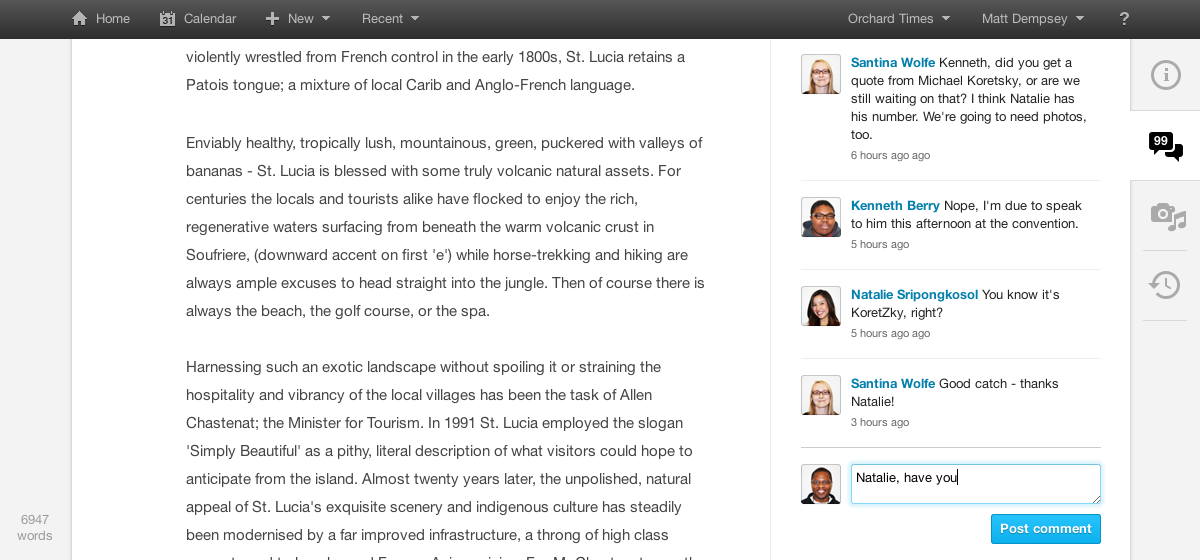The width and height of the screenshot is (1200, 560).
Task: Click Natalie Sripongkosol's avatar photo
Action: pos(821,306)
